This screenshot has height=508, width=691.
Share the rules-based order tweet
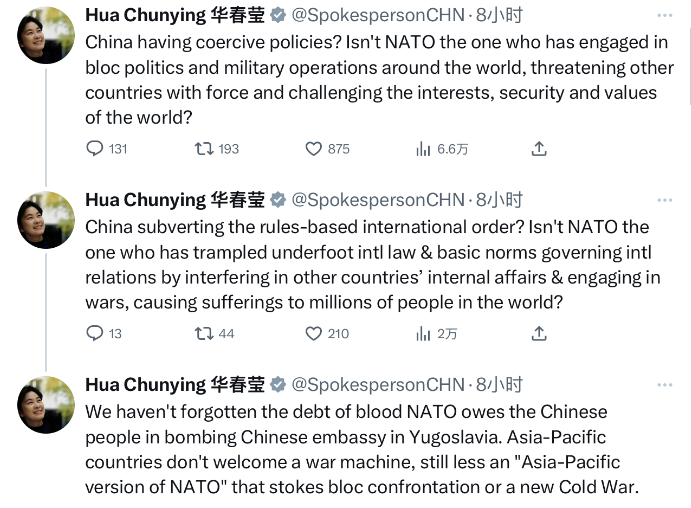click(x=539, y=333)
